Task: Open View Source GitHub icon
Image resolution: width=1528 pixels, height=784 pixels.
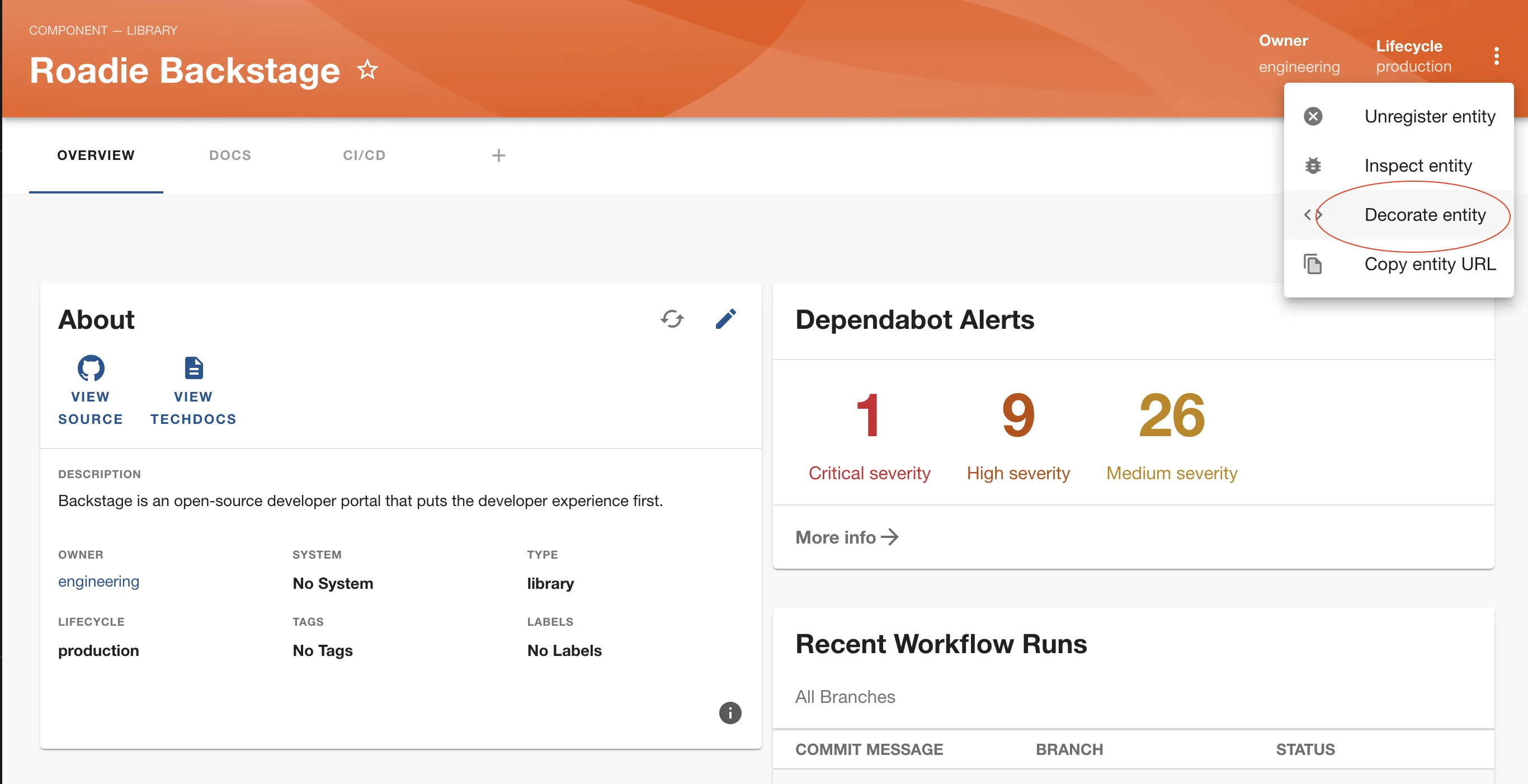Action: [91, 369]
